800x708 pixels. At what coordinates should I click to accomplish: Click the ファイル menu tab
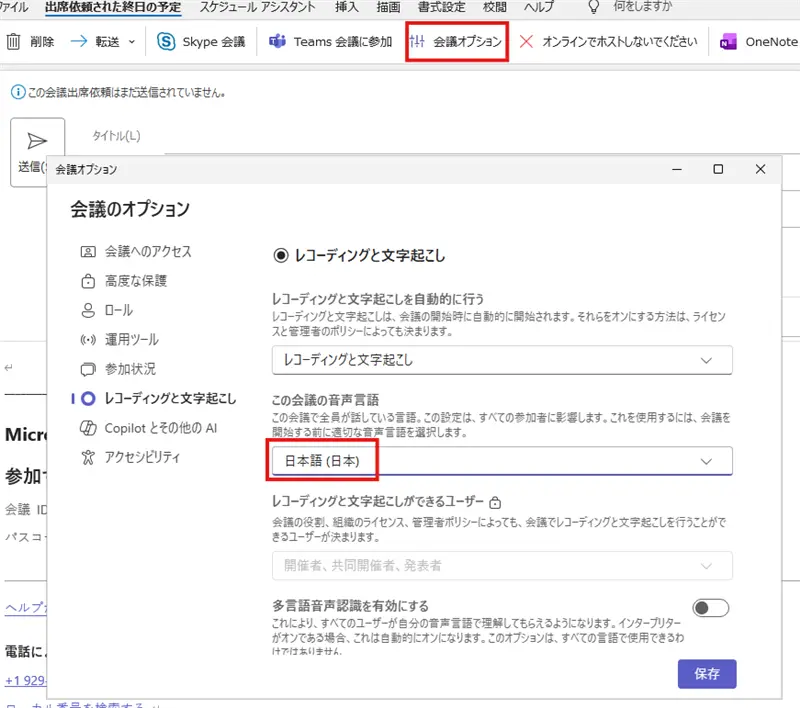click(14, 7)
